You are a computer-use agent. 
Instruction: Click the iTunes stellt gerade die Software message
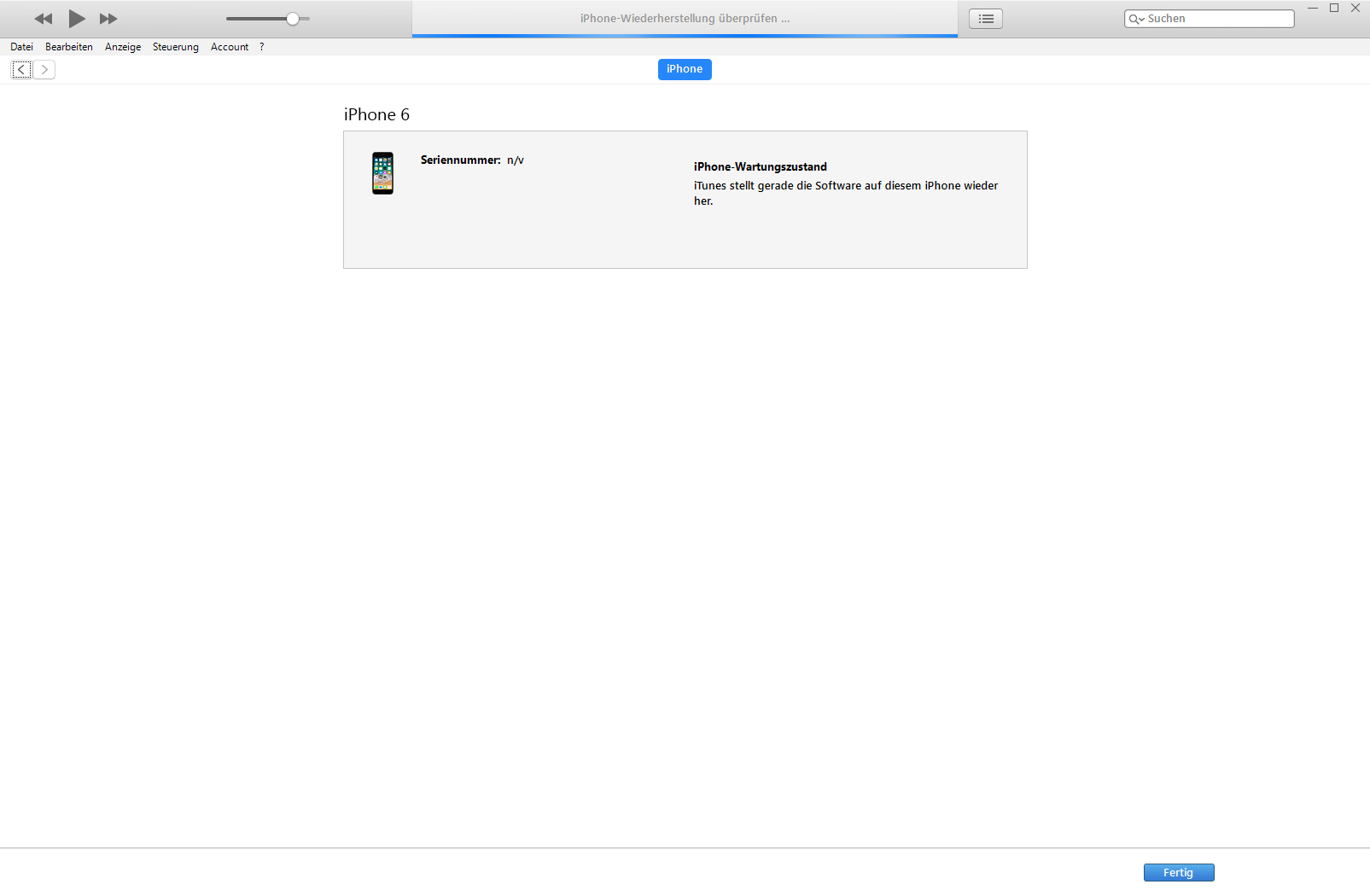pyautogui.click(x=846, y=193)
